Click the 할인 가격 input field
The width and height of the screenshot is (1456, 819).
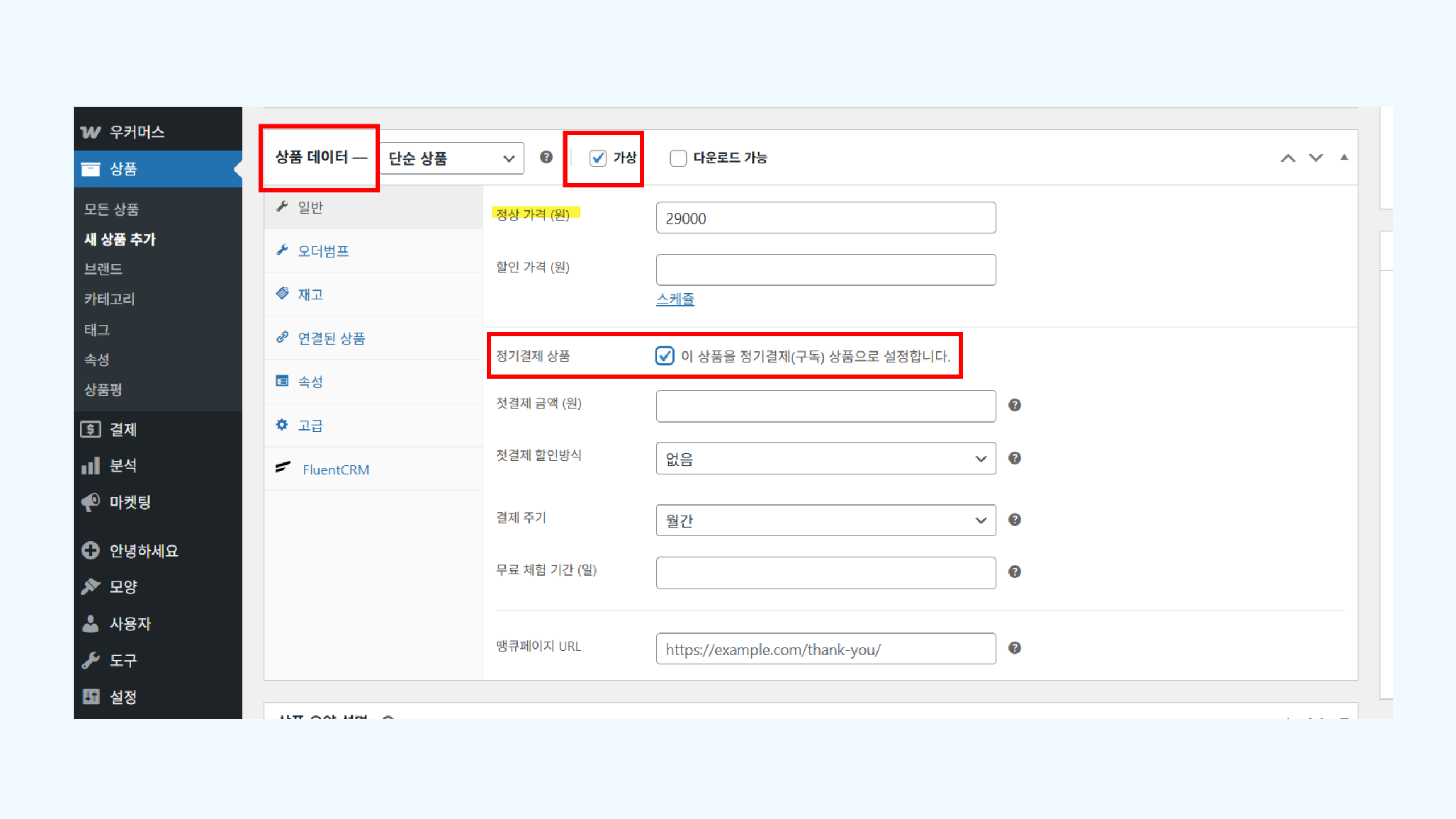[x=826, y=270]
